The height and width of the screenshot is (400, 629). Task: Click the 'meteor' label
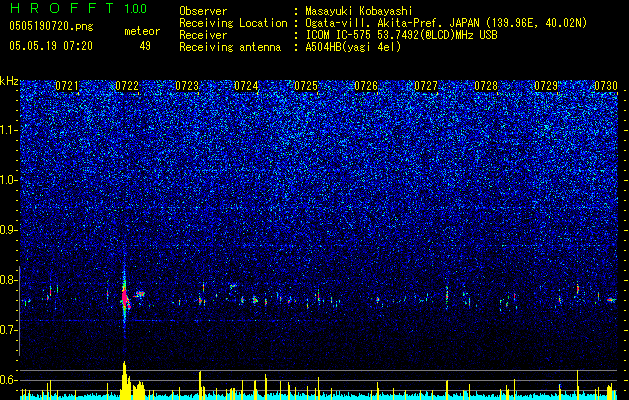[142, 31]
